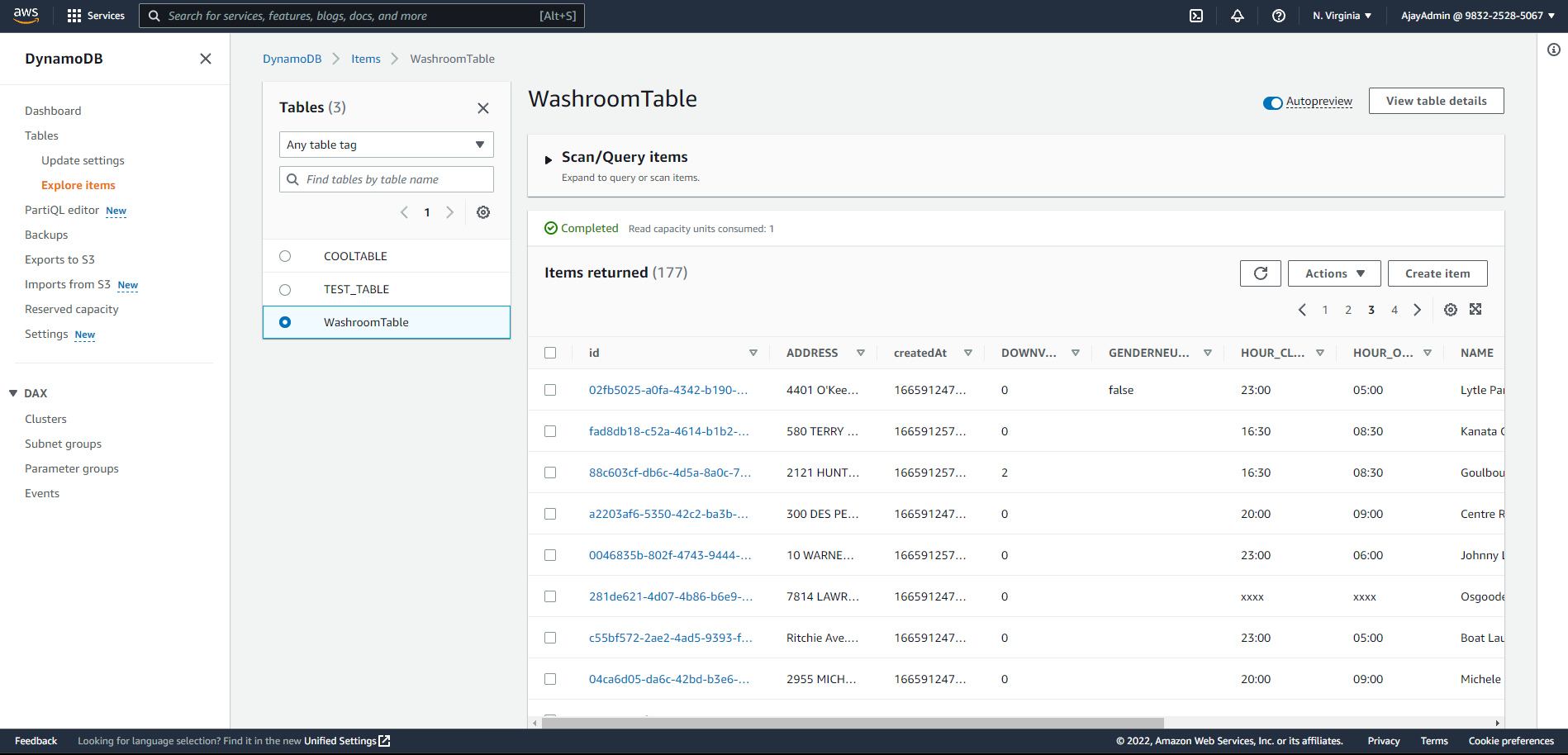The image size is (1568, 755).
Task: Open the info panel icon
Action: click(x=1554, y=50)
